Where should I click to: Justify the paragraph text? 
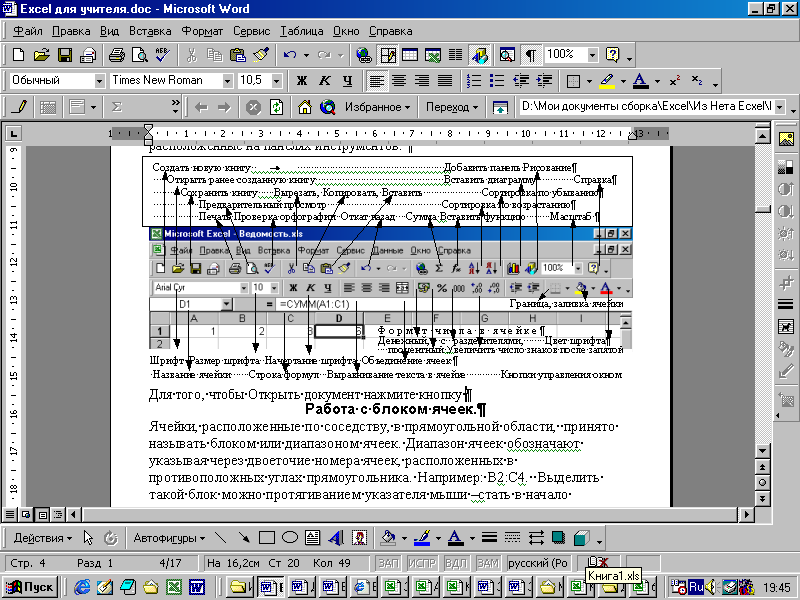(x=445, y=81)
